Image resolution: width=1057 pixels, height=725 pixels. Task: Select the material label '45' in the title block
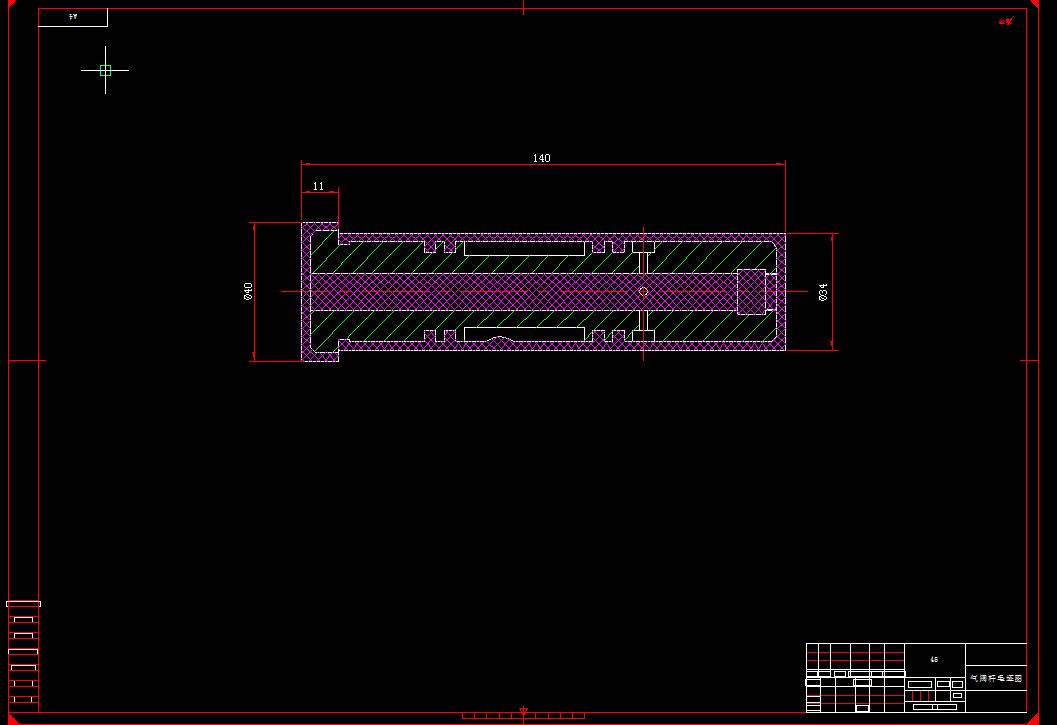coord(932,659)
